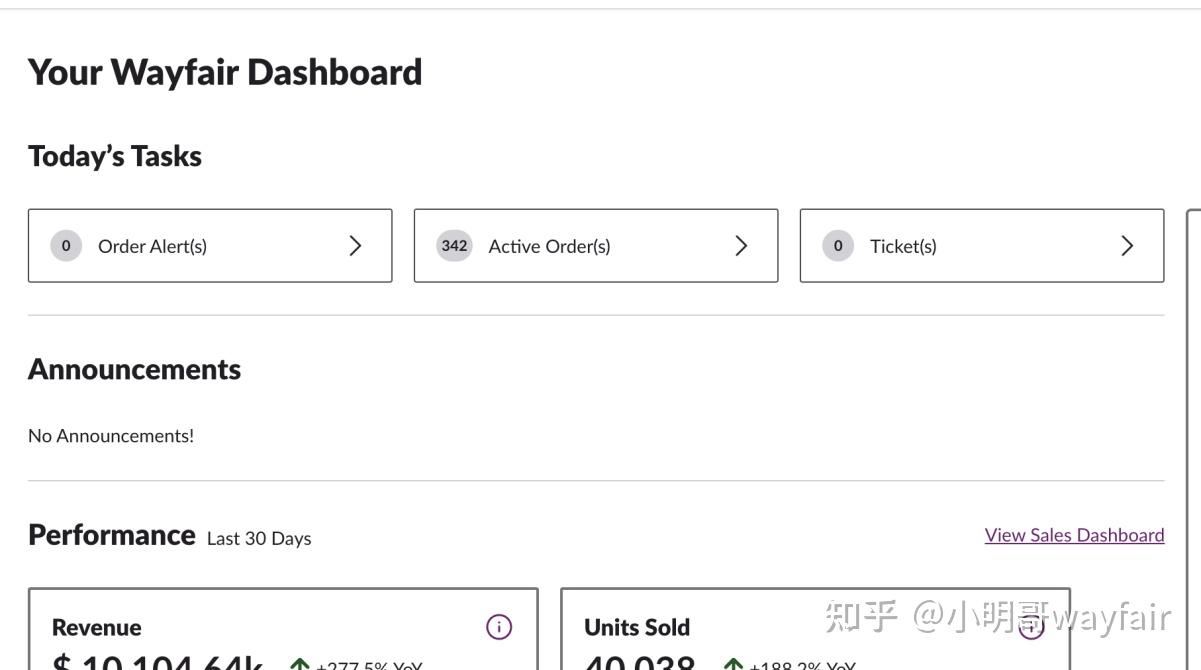Click the 0 badge on Ticket(s)

pos(838,246)
